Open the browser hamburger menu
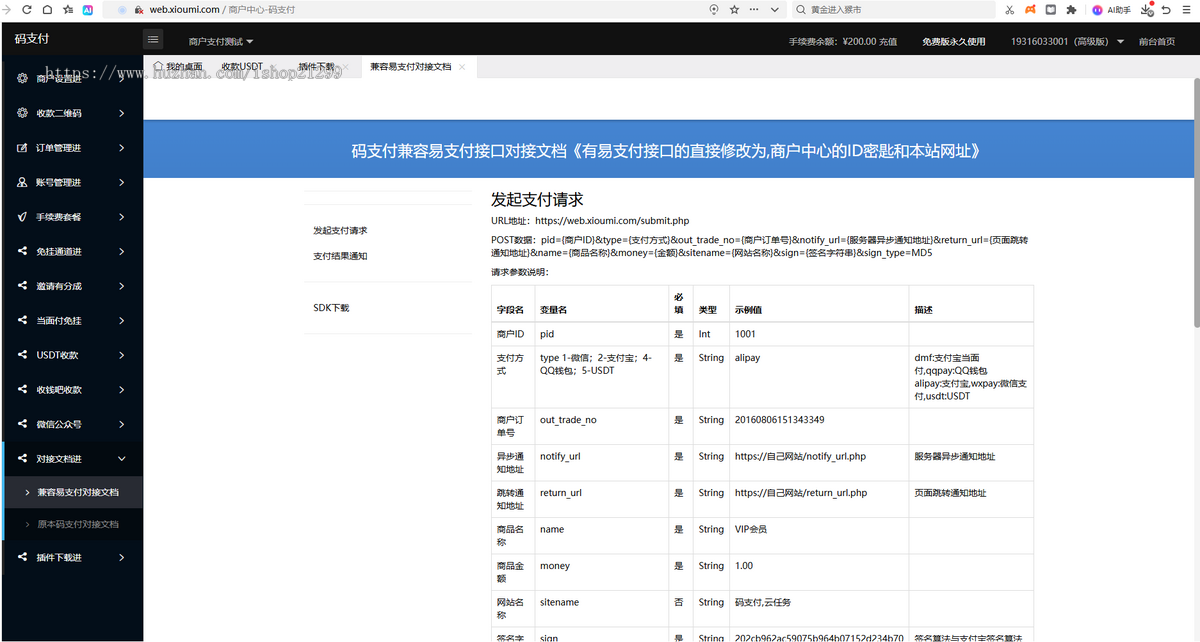This screenshot has width=1200, height=642. (1187, 9)
